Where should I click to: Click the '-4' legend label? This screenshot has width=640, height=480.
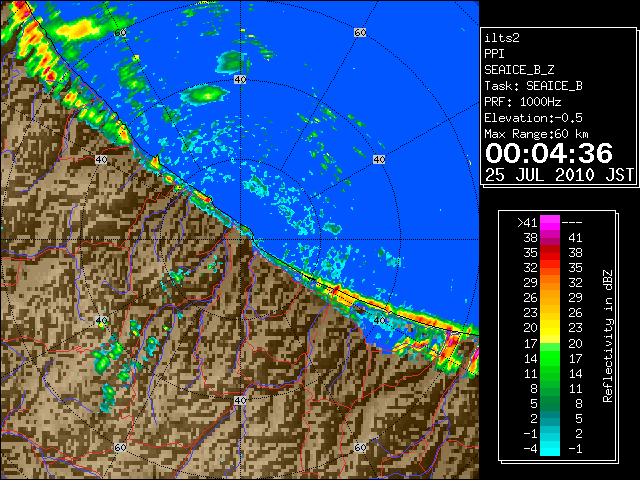531,449
